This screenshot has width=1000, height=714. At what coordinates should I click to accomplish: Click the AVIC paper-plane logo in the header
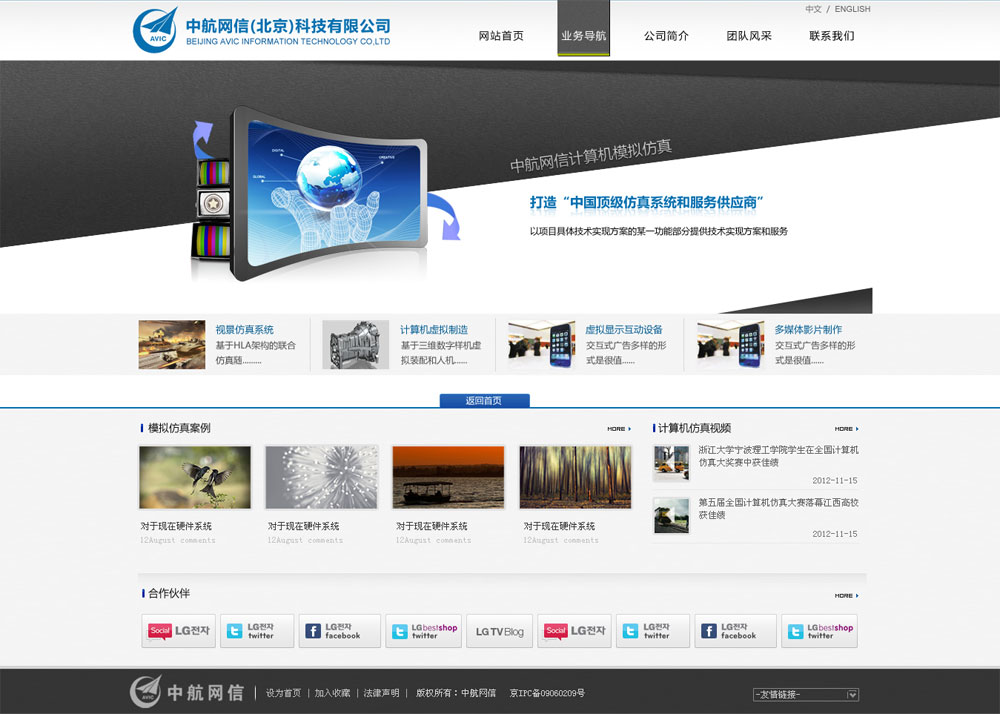(x=153, y=31)
